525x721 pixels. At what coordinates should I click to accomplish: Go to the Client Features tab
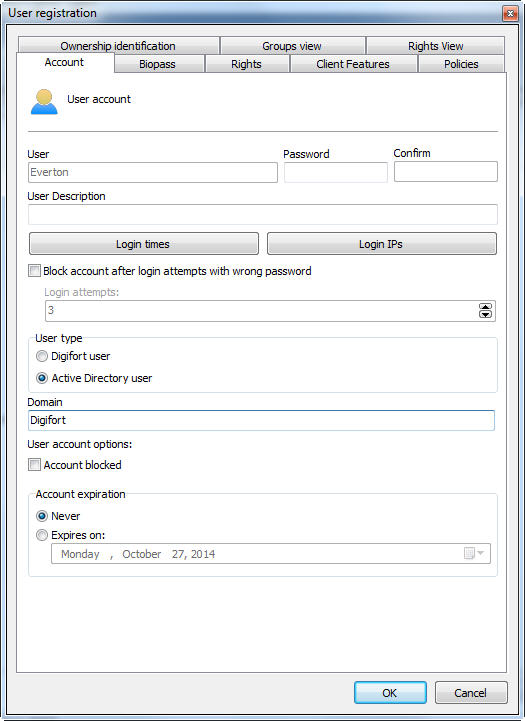[354, 64]
